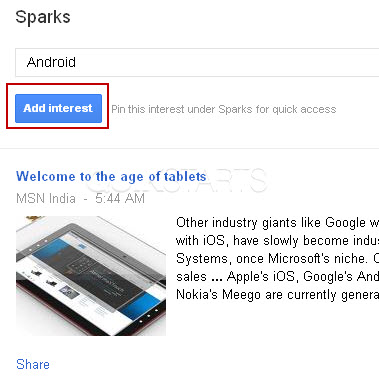Screen dimensions: 379x383
Task: Click the snippet line starting with iOS
Action: point(277,240)
